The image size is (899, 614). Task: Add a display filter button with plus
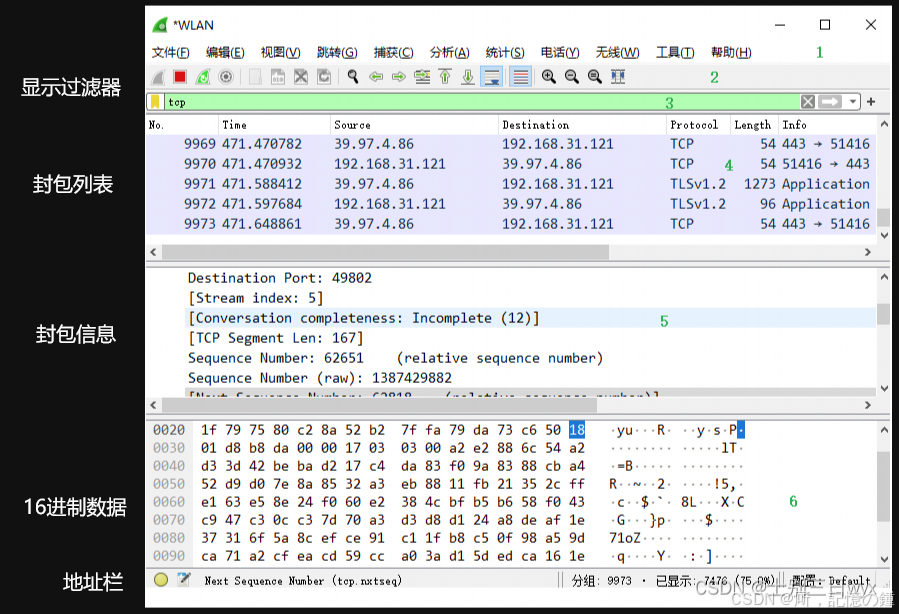[871, 102]
